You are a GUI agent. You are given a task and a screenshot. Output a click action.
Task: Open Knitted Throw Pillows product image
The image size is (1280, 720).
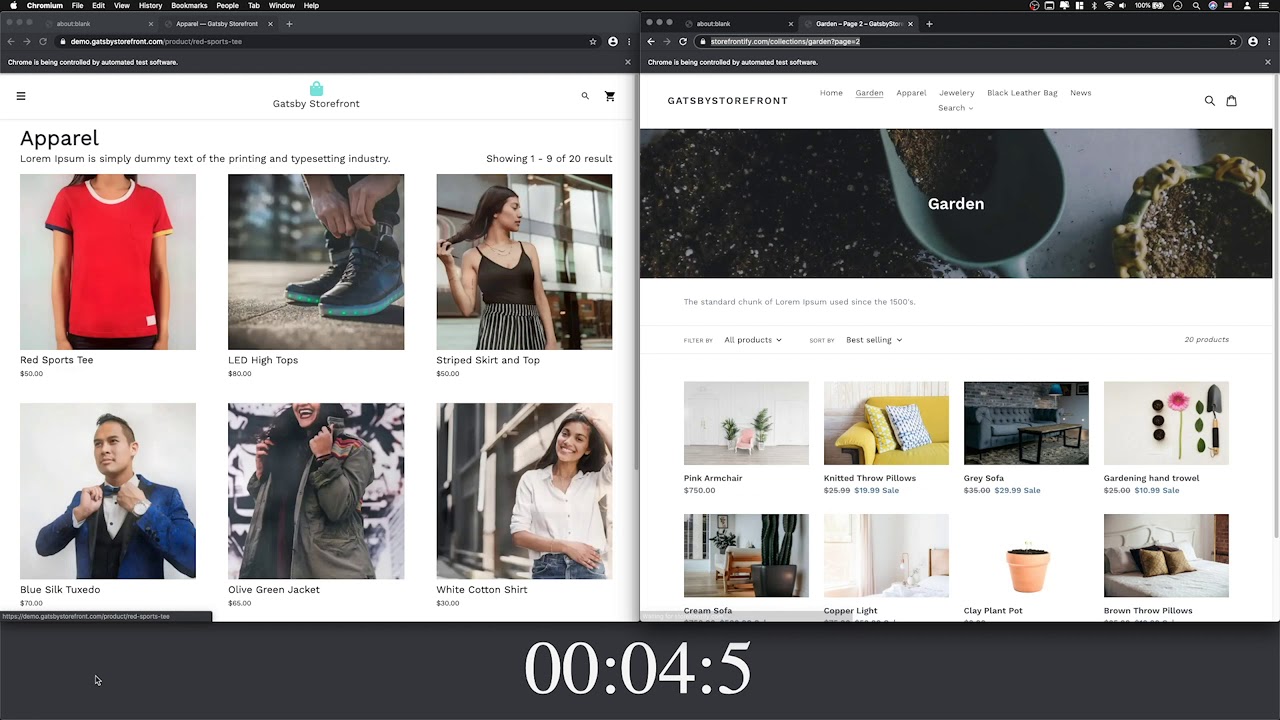[x=886, y=423]
